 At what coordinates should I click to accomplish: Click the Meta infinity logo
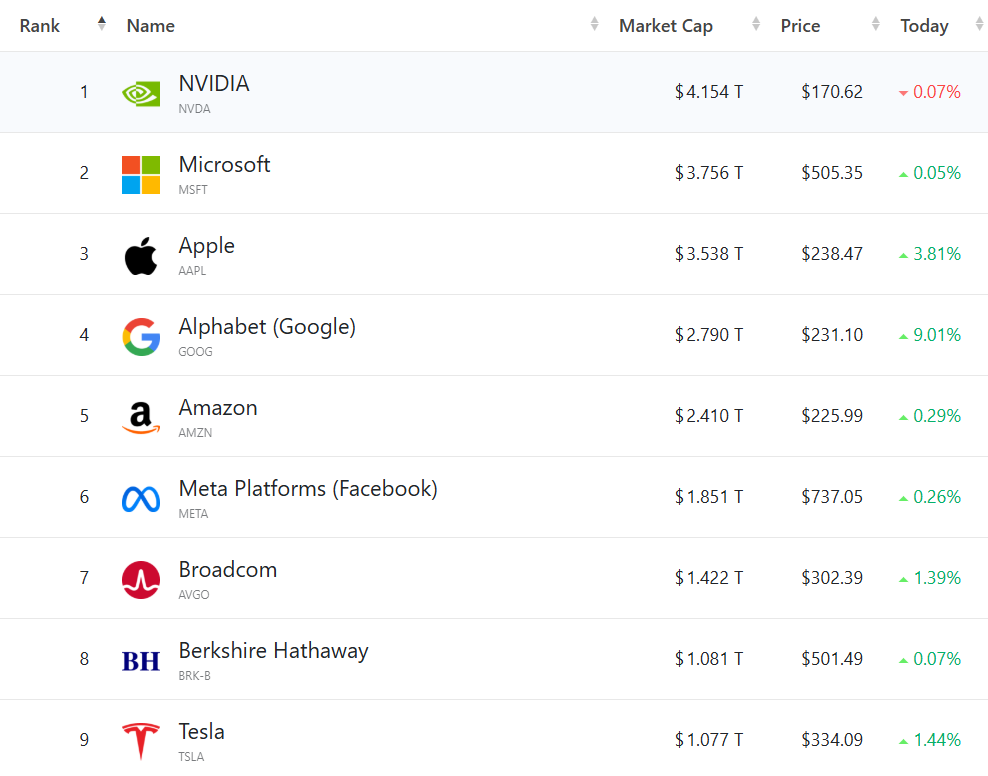(x=141, y=499)
